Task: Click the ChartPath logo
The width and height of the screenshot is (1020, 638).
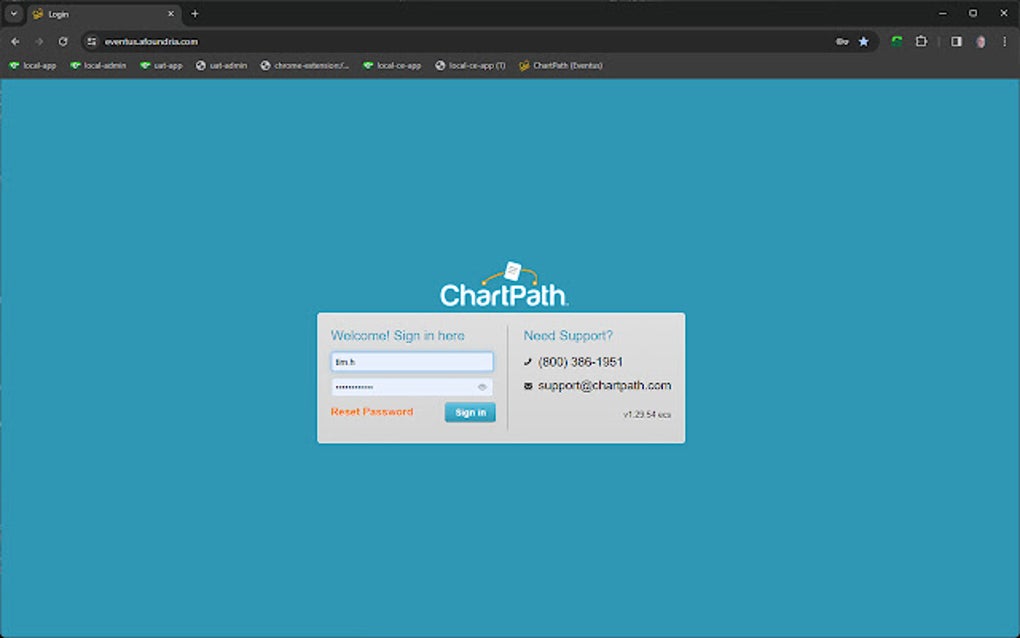Action: [503, 285]
